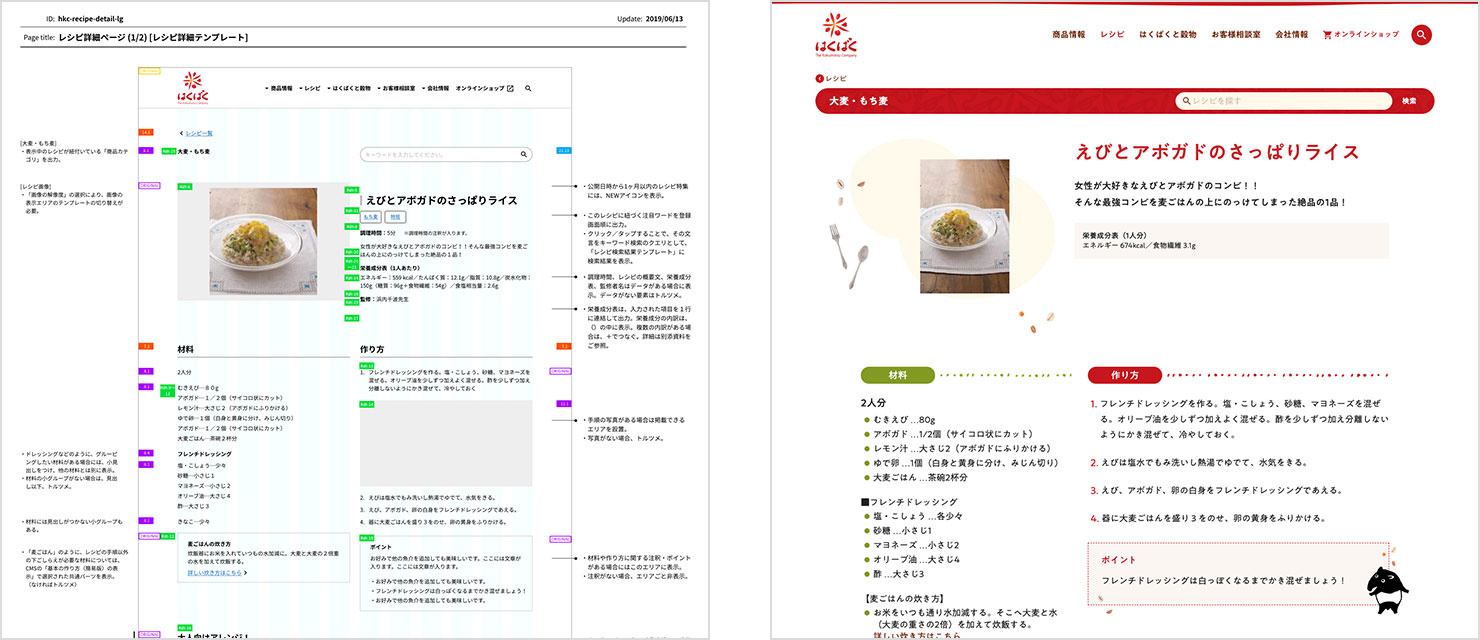Select お客様相談室 in the red design menu
This screenshot has height=640, width=1480.
coord(1235,35)
